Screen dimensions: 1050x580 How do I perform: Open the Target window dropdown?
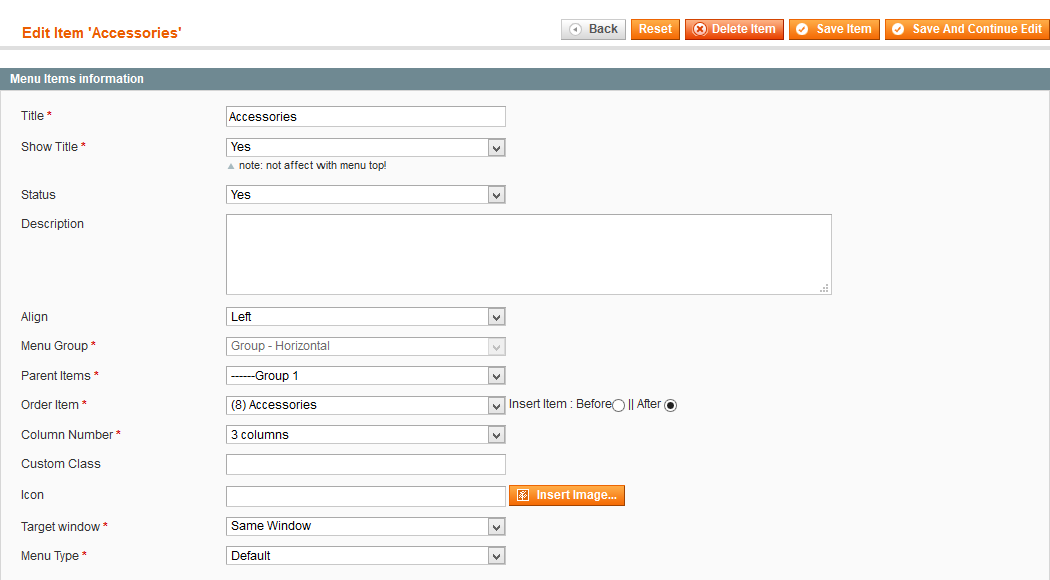366,526
